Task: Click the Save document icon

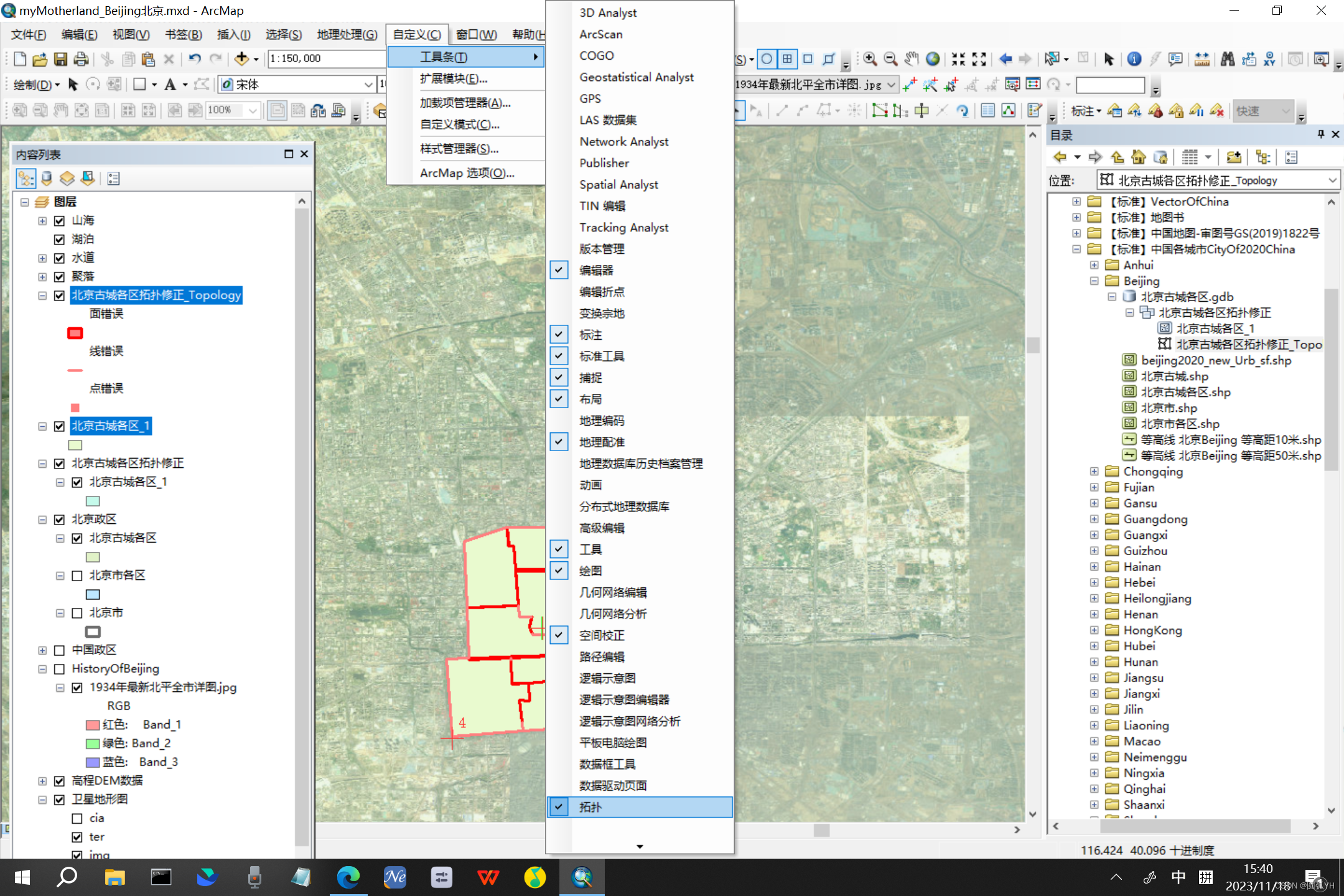Action: coord(60,59)
